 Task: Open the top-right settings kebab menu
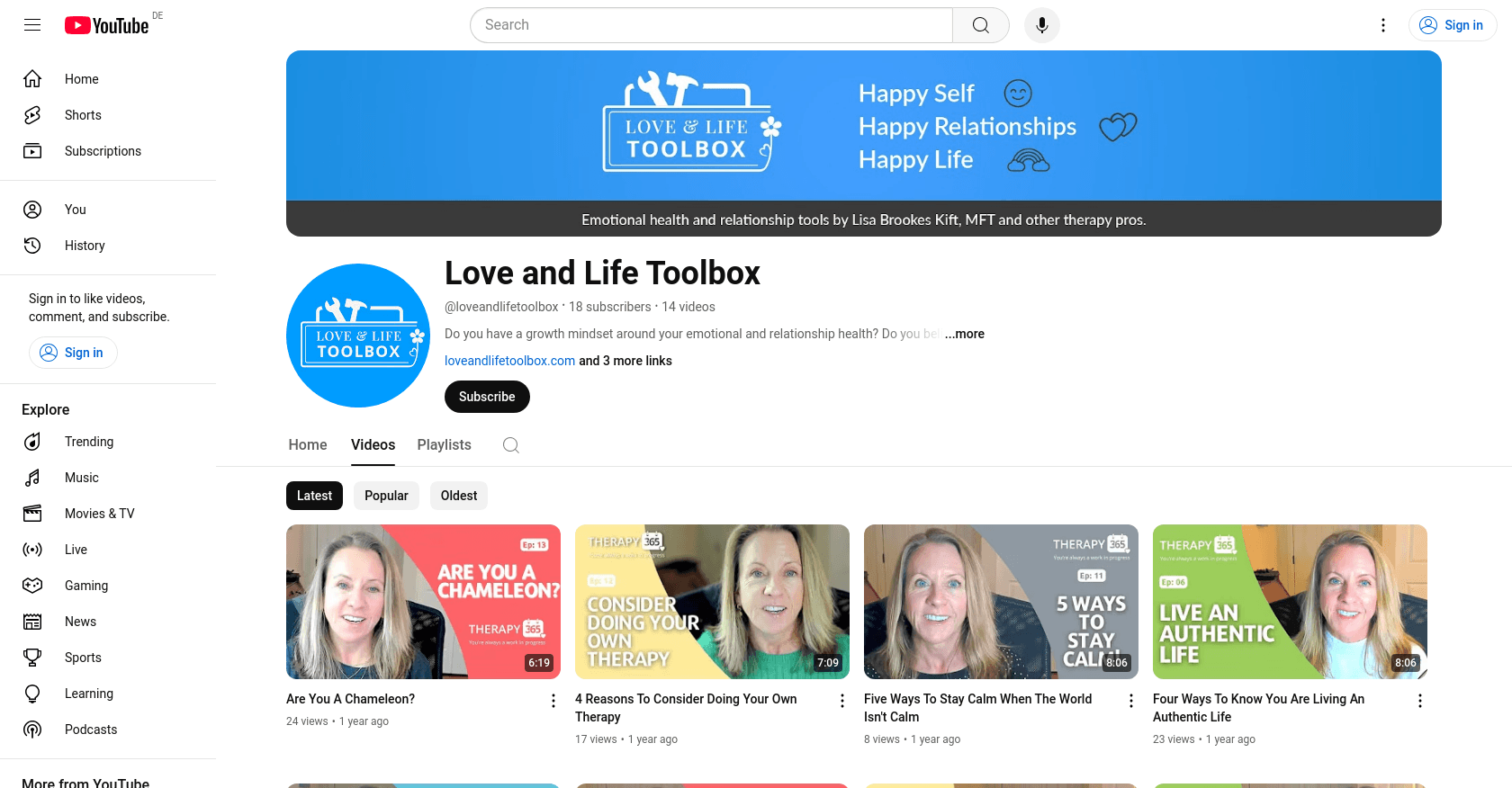tap(1383, 25)
